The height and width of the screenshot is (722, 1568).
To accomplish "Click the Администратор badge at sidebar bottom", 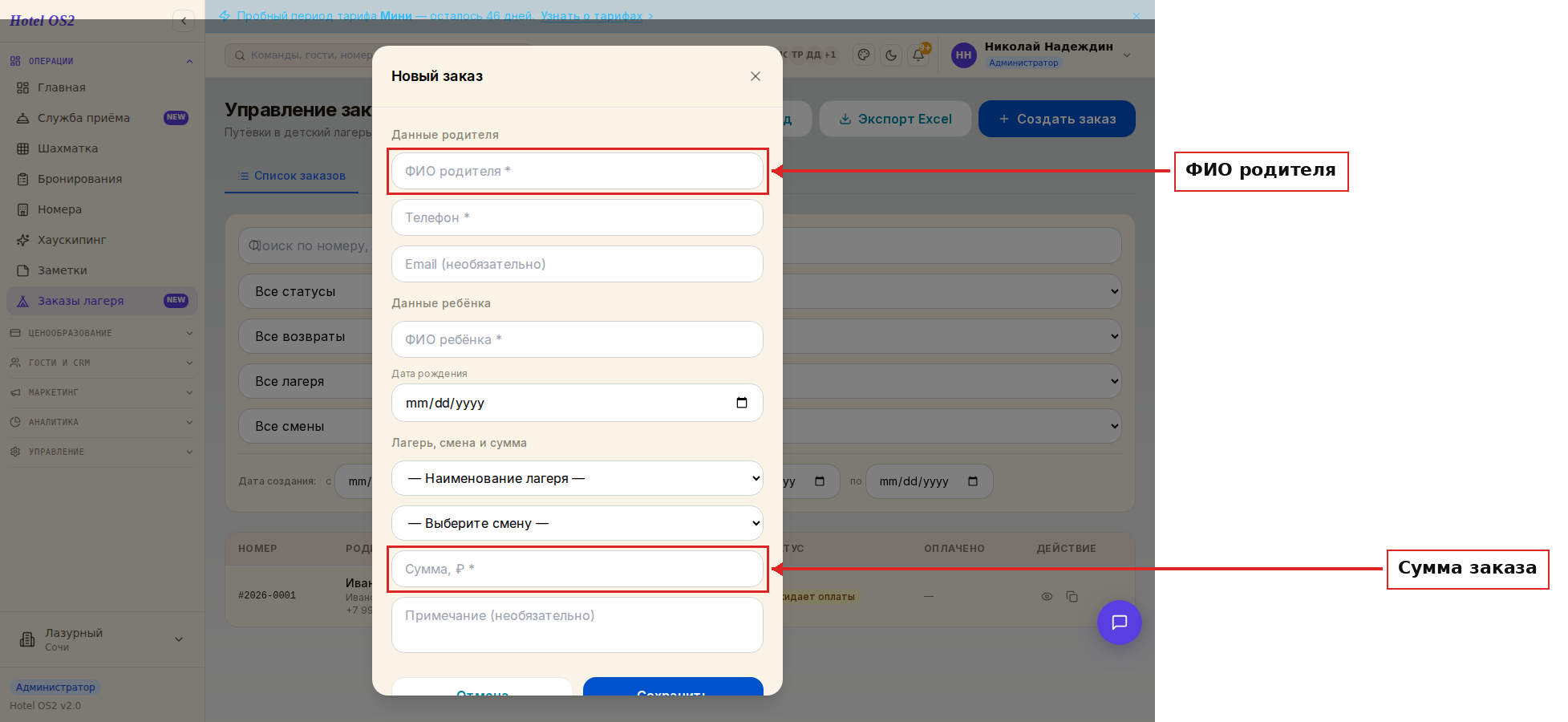I will pyautogui.click(x=55, y=688).
